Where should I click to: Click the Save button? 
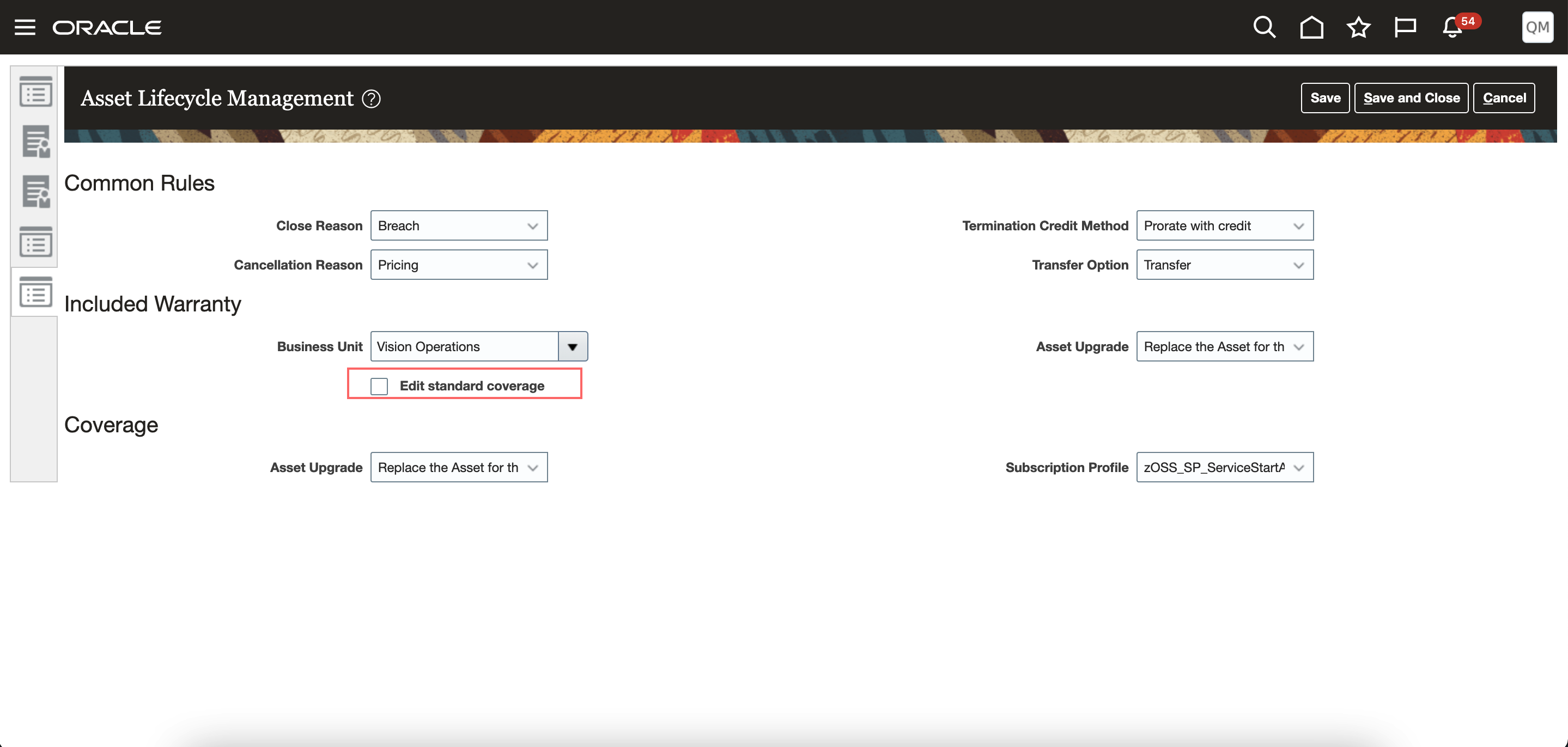pos(1324,98)
